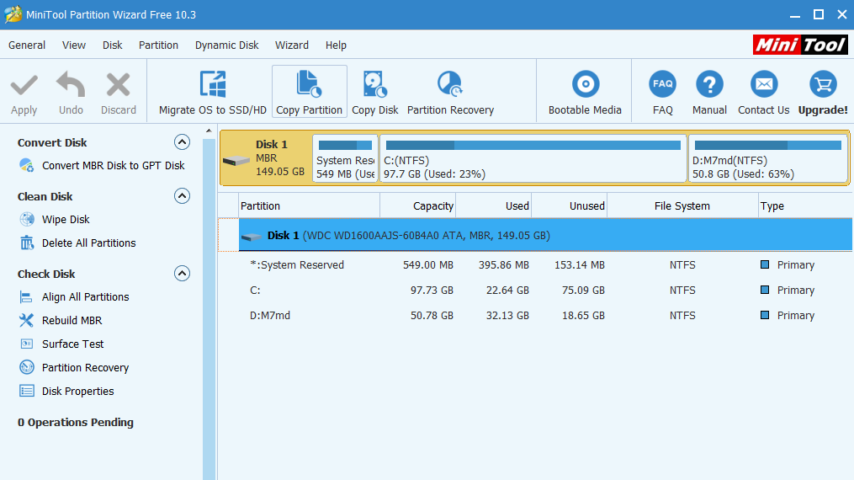The height and width of the screenshot is (480, 854).
Task: Open Partition Recovery from Check Disk list
Action: click(74, 368)
